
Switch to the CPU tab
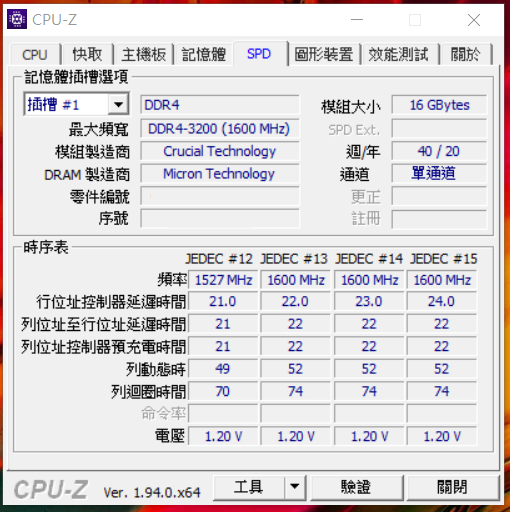(x=35, y=54)
